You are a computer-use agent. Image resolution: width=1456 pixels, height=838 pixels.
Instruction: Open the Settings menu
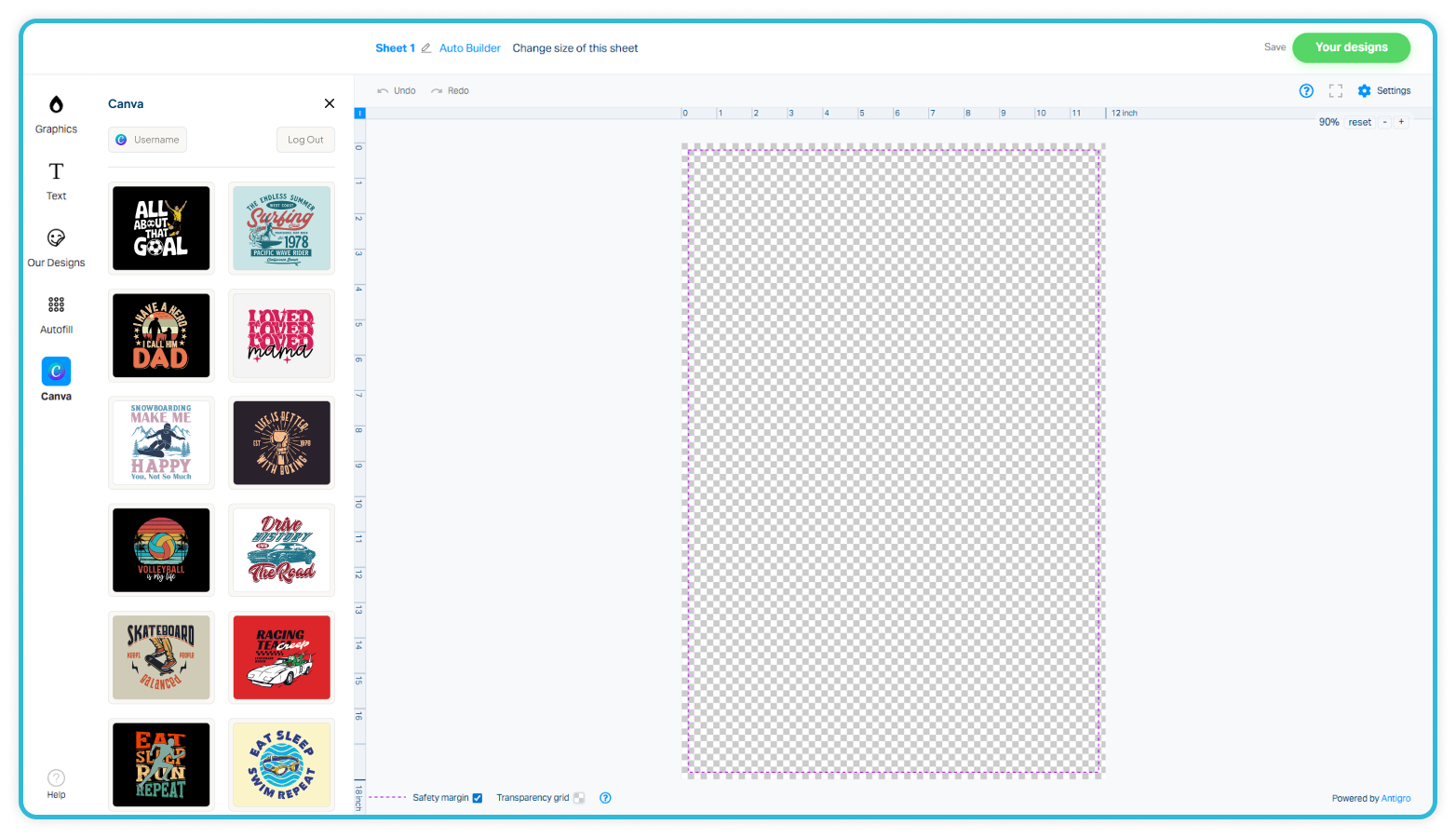pyautogui.click(x=1384, y=91)
